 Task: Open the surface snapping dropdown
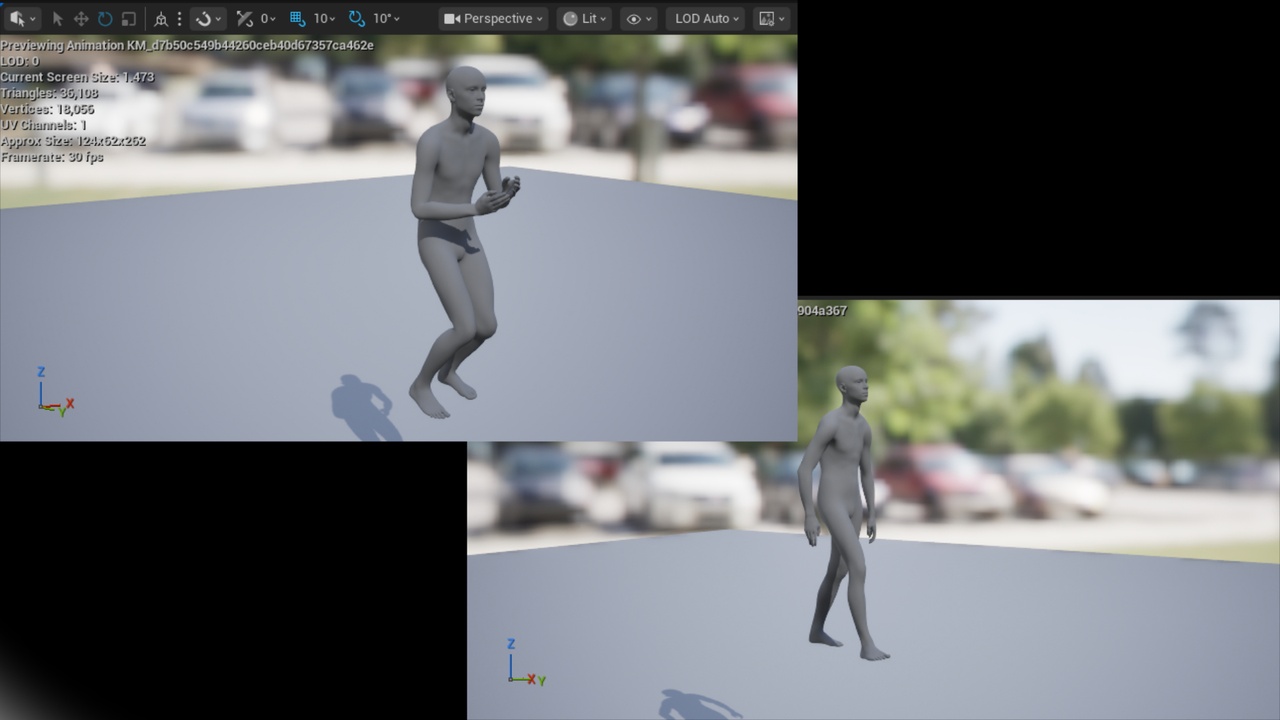coord(208,18)
